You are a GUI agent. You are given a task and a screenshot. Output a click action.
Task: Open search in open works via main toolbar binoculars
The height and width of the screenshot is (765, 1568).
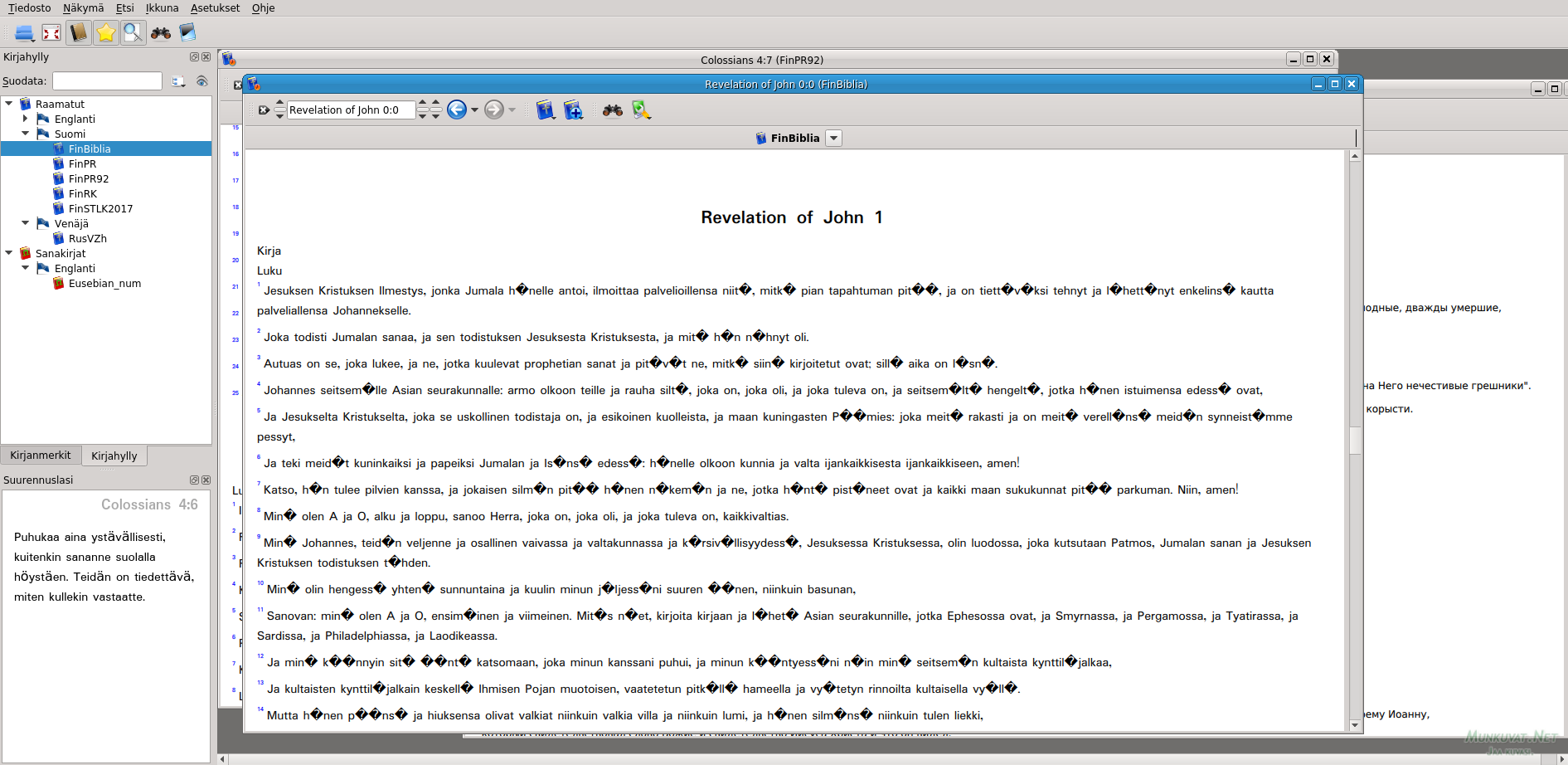click(x=161, y=33)
